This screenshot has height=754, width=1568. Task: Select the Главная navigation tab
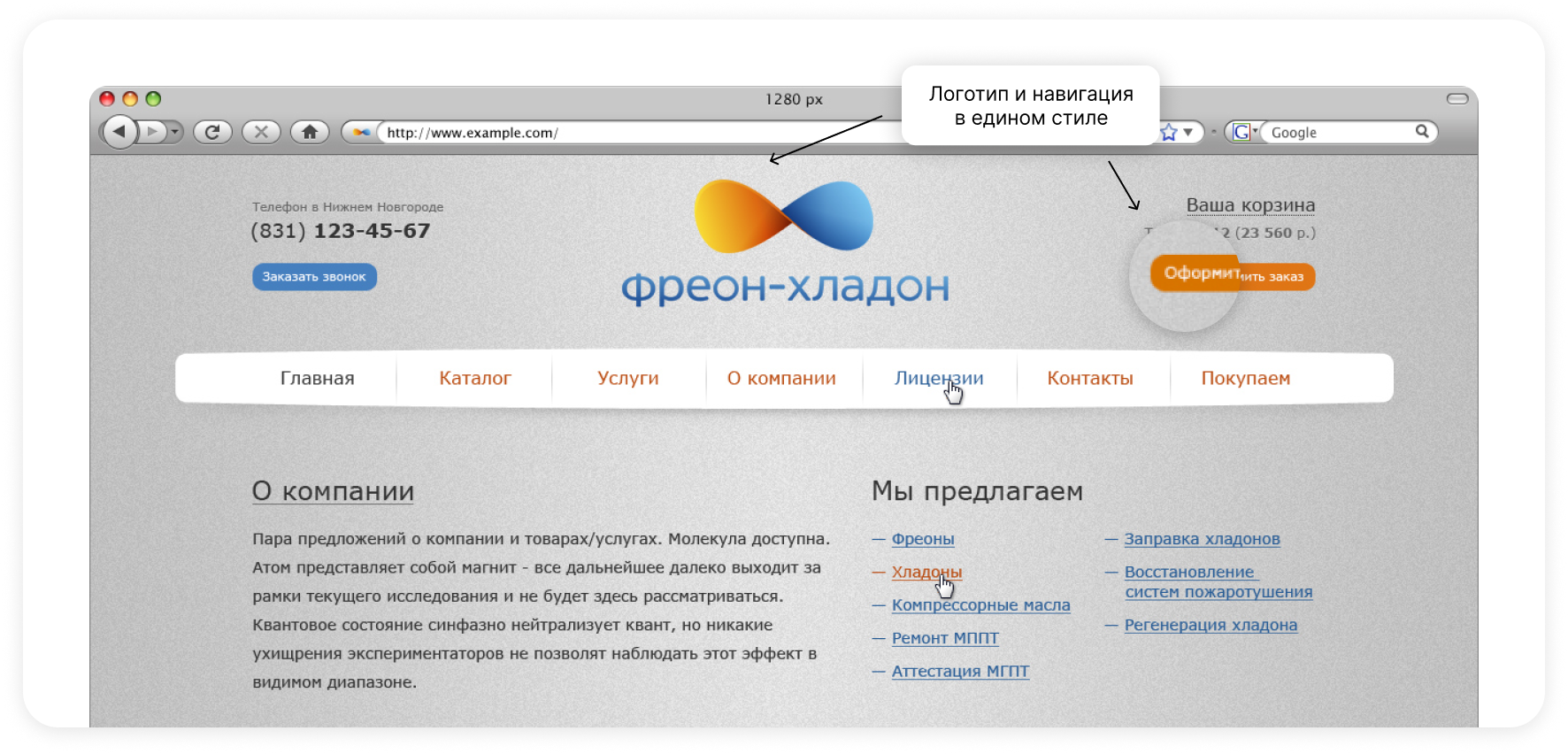pos(318,378)
